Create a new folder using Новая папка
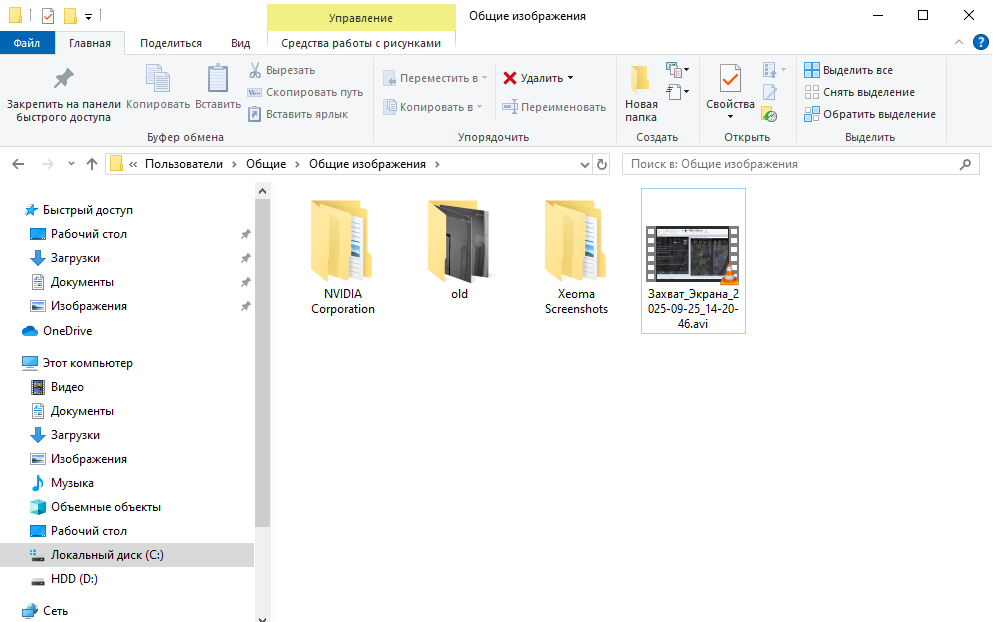Viewport: 993px width, 622px height. pyautogui.click(x=641, y=92)
